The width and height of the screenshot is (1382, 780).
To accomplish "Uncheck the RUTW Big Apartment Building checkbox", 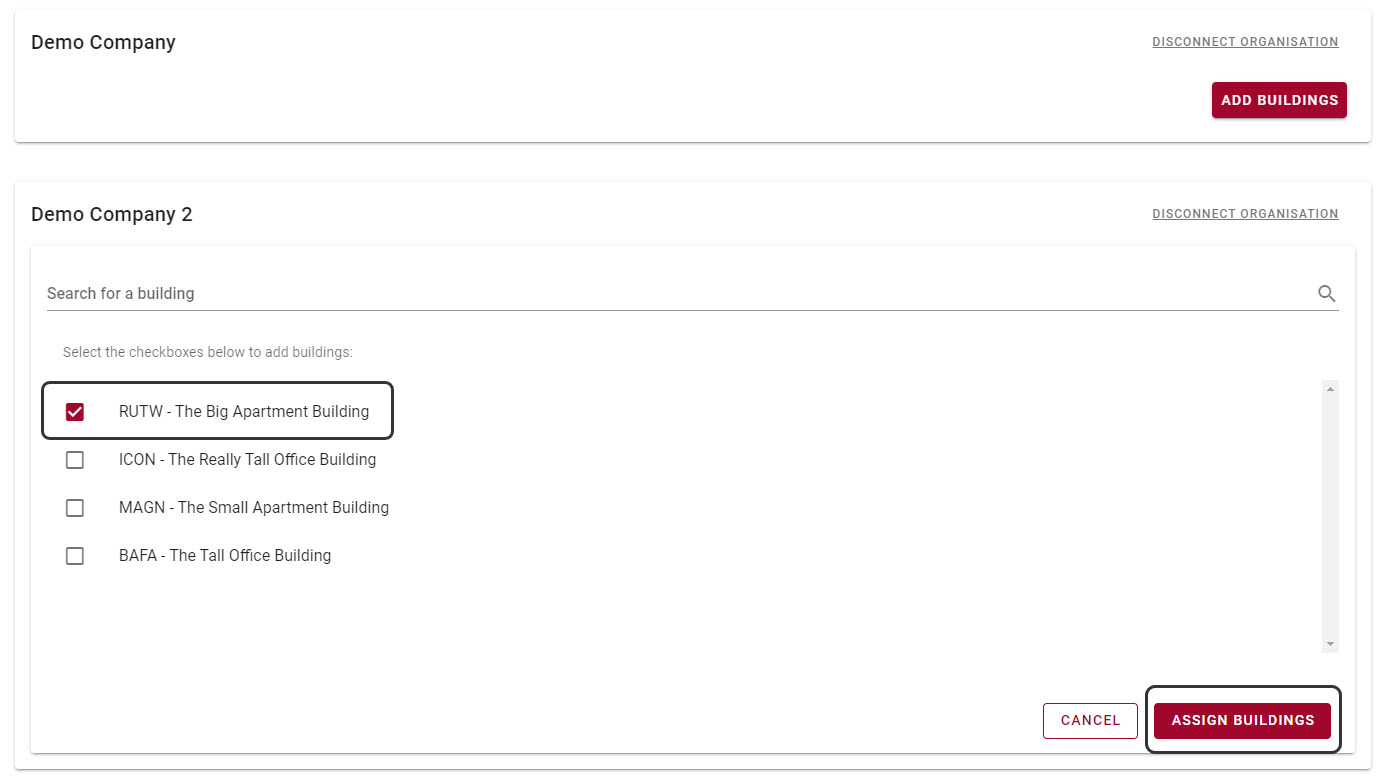I will tap(75, 412).
